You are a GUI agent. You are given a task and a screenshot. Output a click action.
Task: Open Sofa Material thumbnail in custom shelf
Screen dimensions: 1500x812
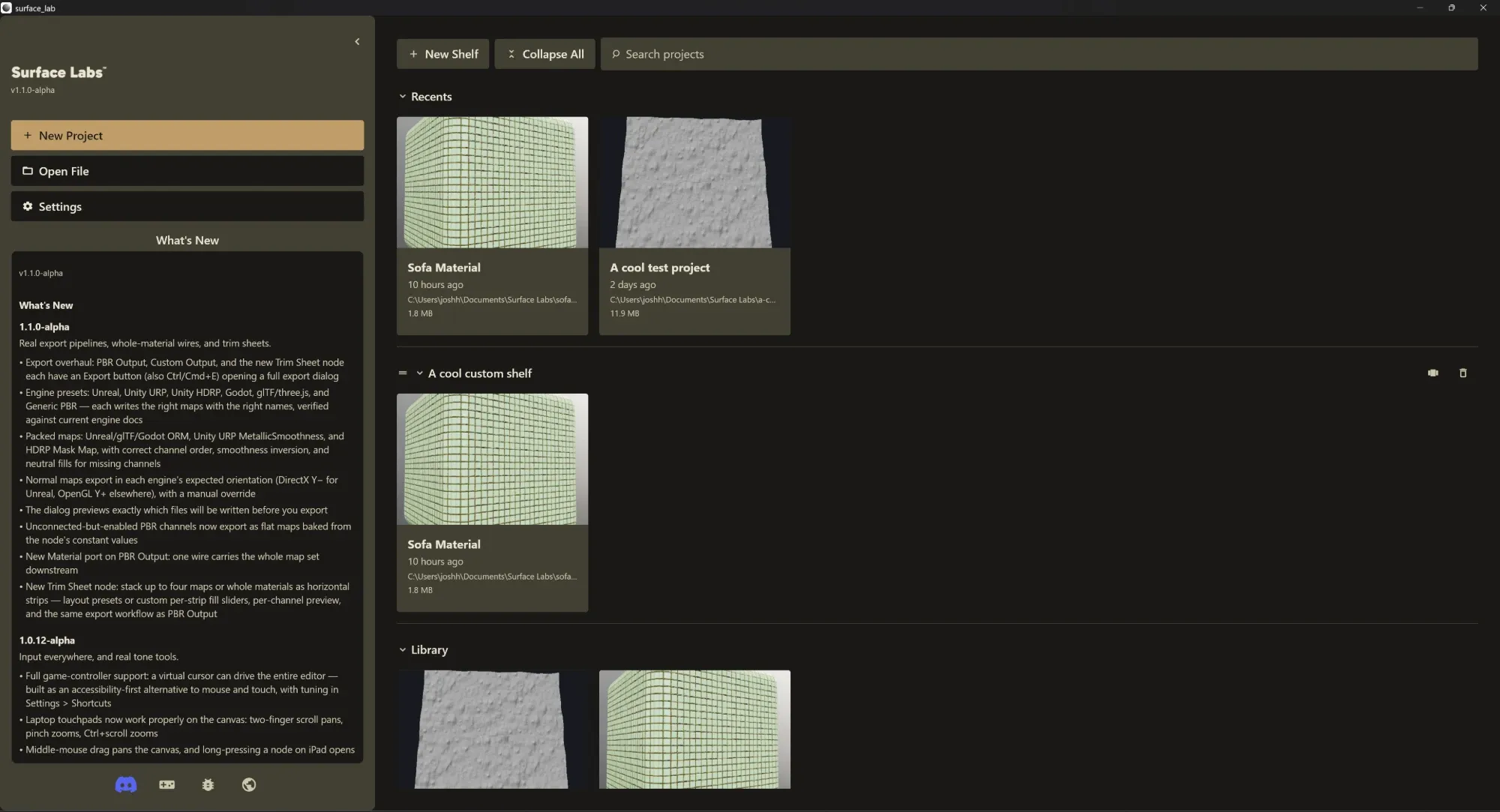pos(493,459)
